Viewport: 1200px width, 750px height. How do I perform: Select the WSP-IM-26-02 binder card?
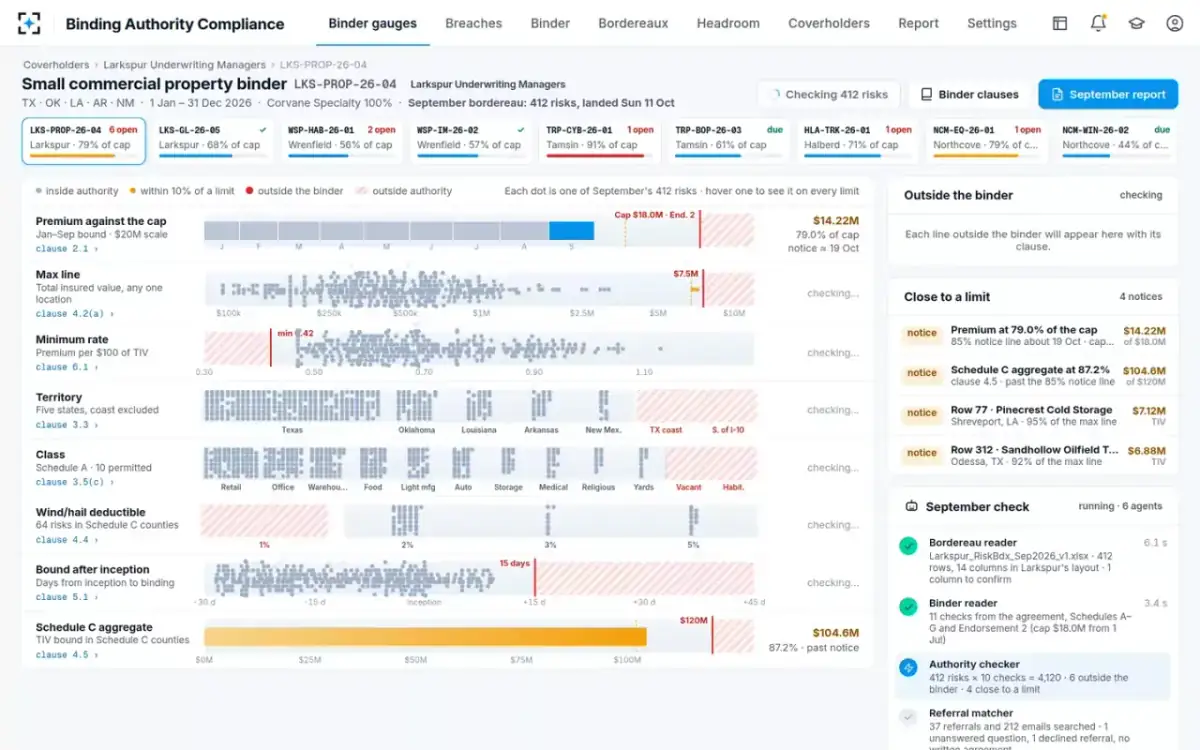[471, 140]
